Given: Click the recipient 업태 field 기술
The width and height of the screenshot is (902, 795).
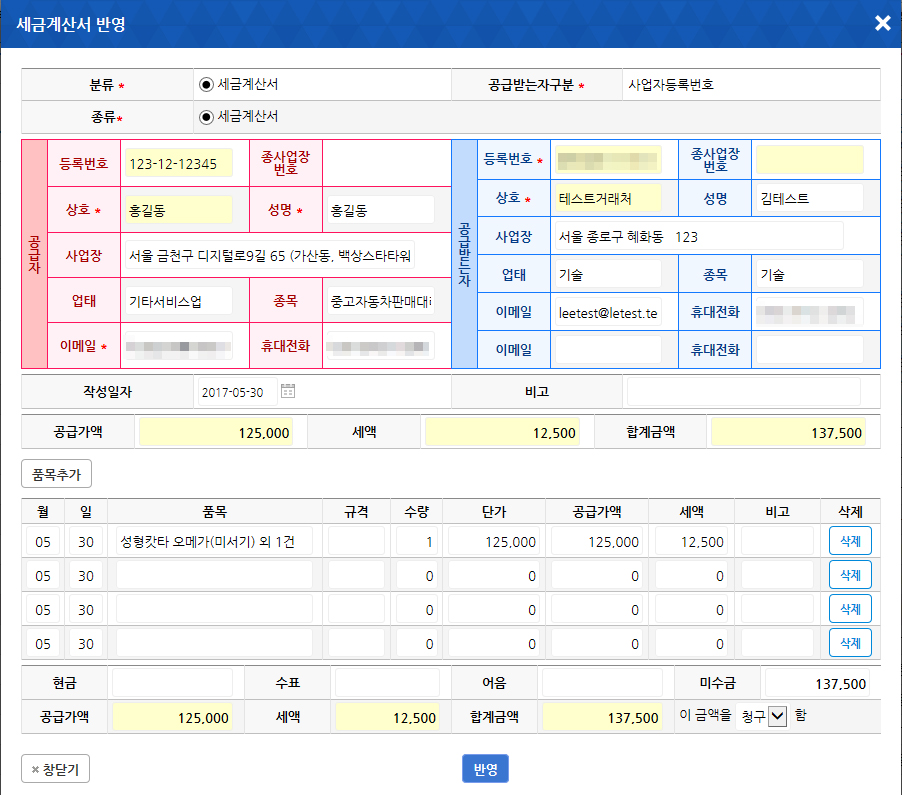Looking at the screenshot, I should pyautogui.click(x=608, y=274).
